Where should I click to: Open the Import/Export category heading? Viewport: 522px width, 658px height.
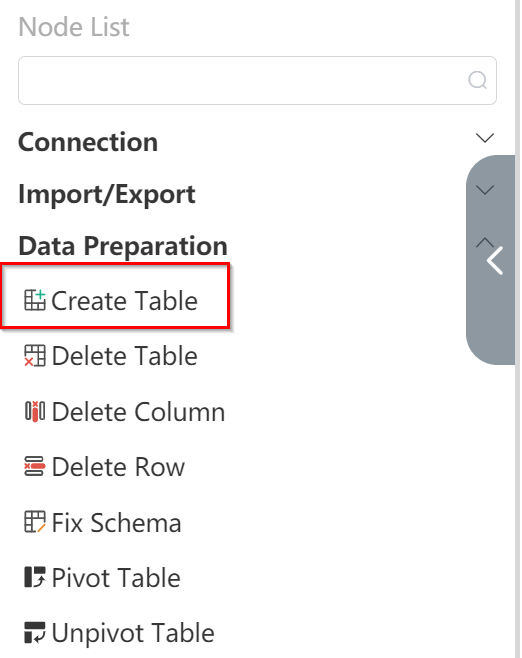click(107, 195)
